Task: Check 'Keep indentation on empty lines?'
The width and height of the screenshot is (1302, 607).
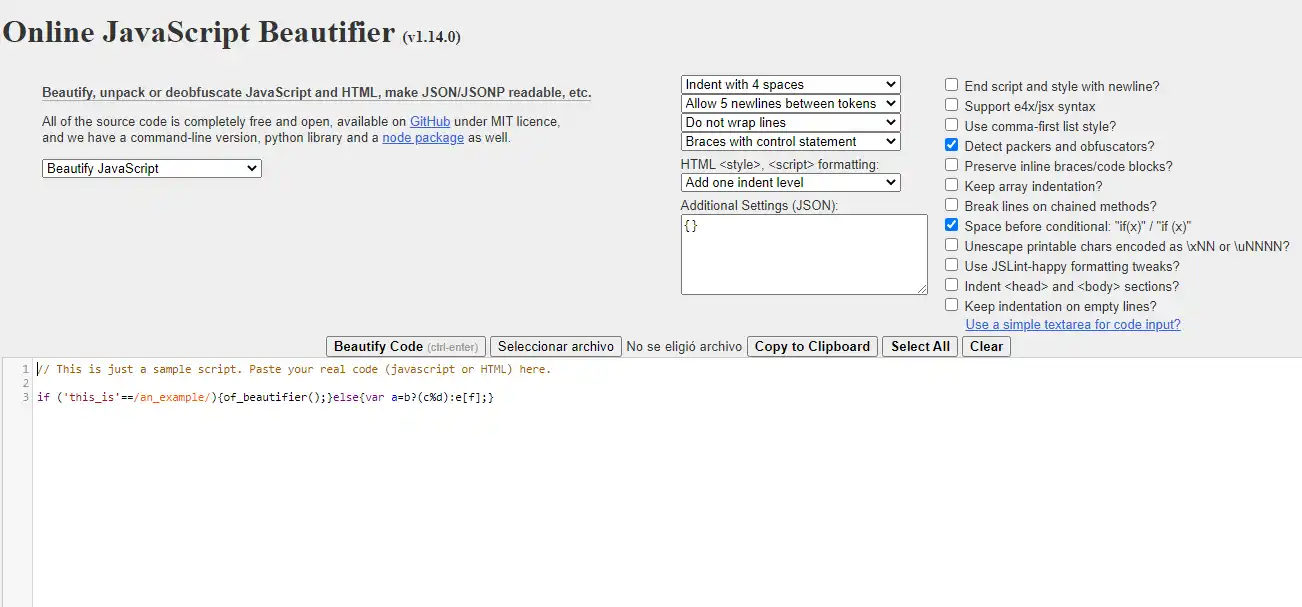Action: click(x=951, y=305)
